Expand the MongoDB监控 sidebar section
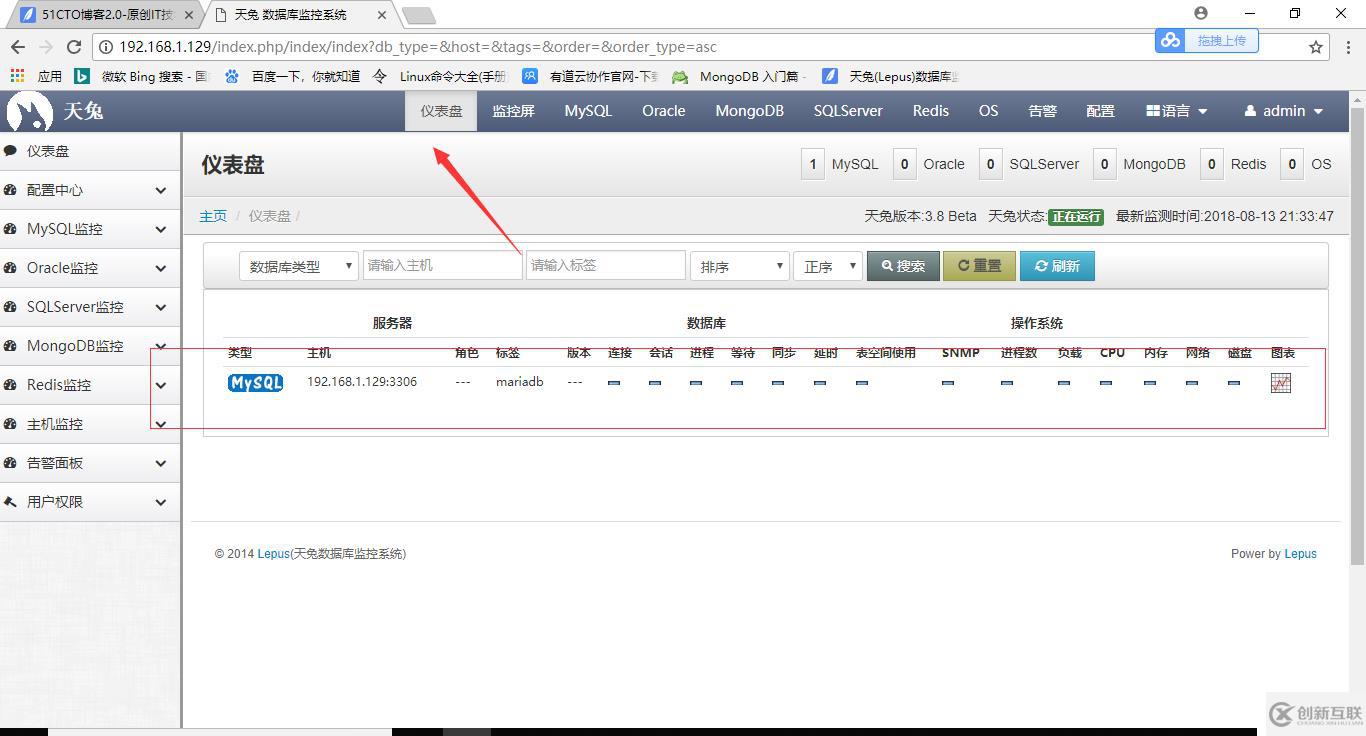The width and height of the screenshot is (1366, 736). 90,346
